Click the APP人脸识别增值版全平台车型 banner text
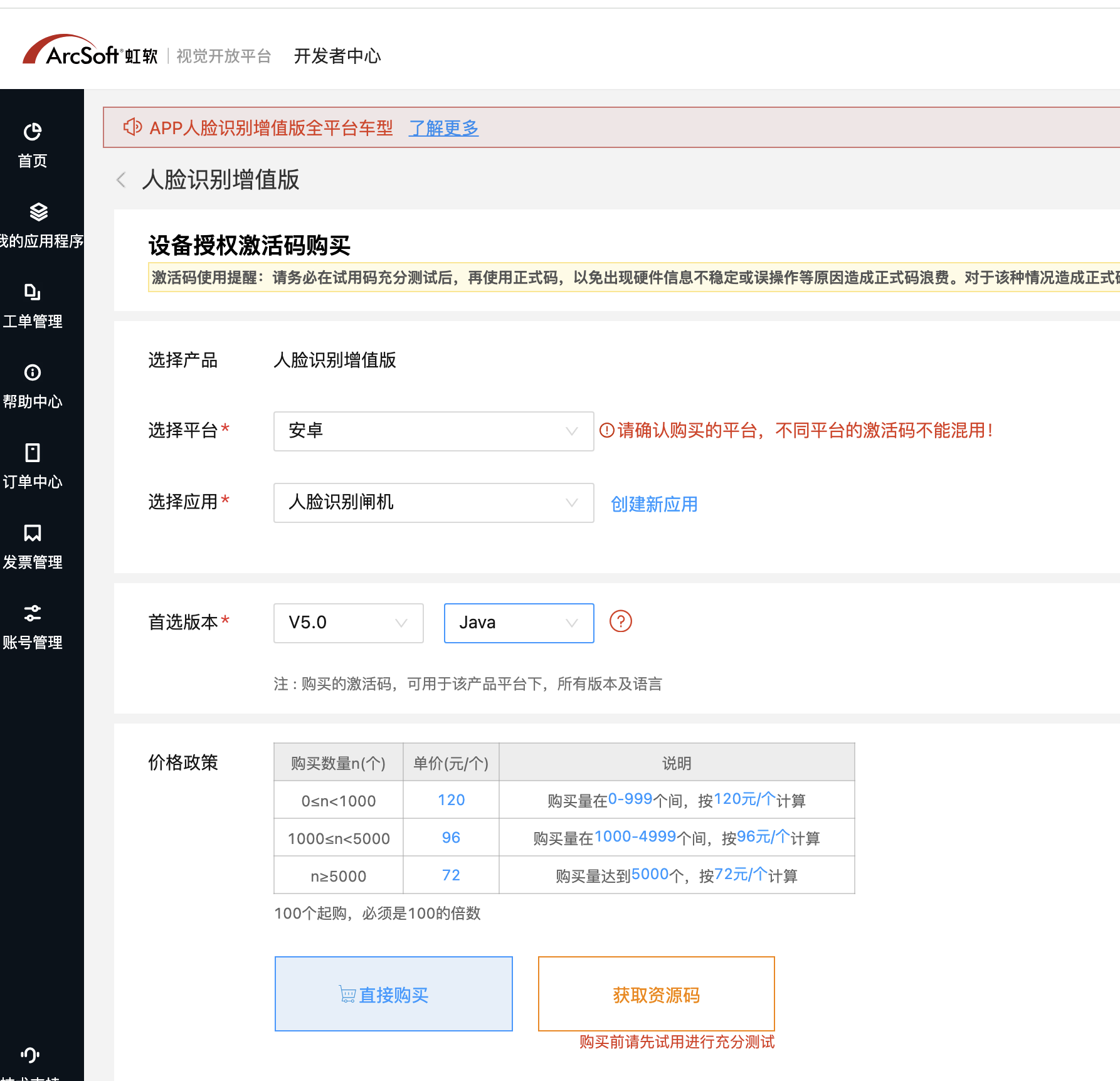The image size is (1120, 1081). (x=271, y=128)
